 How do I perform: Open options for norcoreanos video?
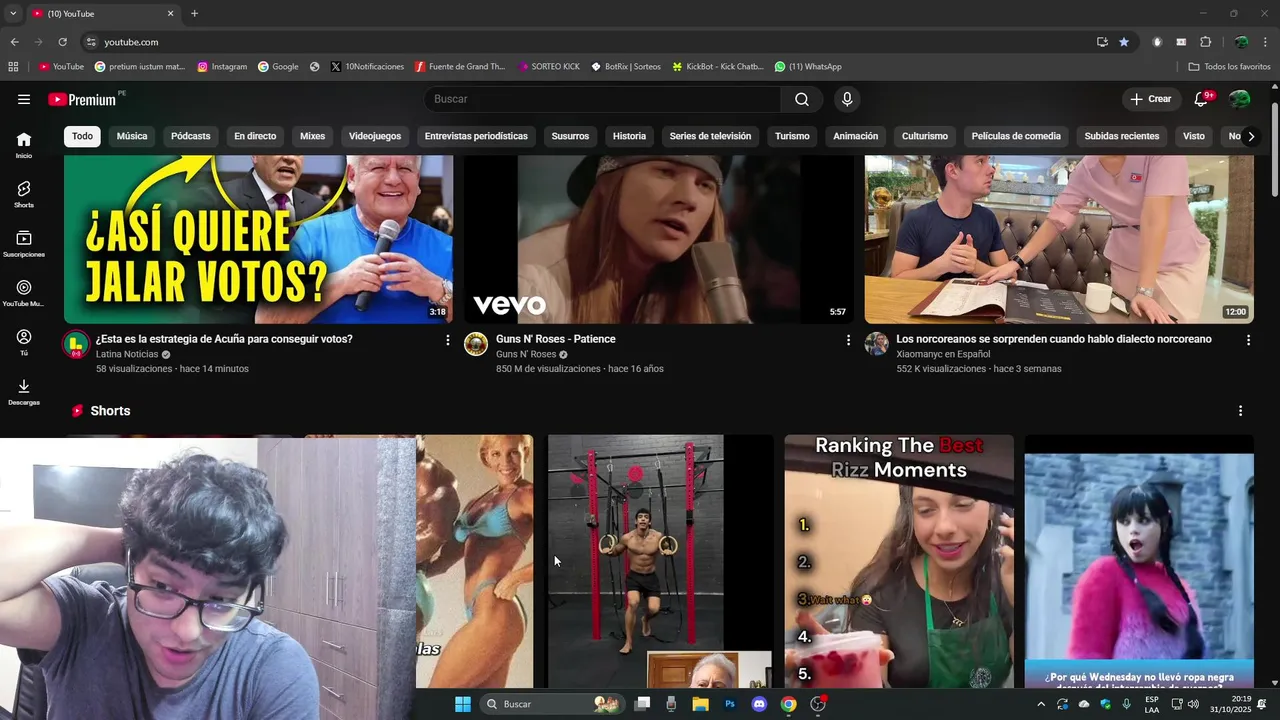(x=1248, y=340)
